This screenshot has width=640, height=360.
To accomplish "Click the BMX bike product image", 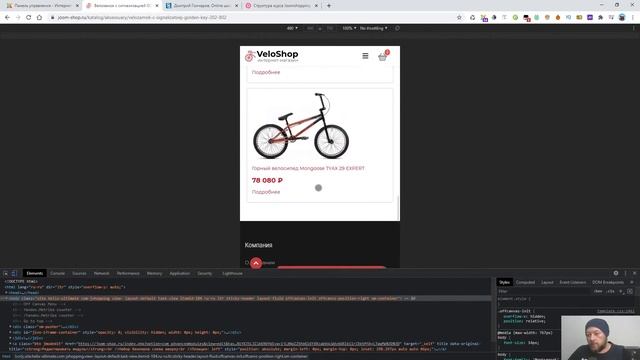I will pos(301,126).
